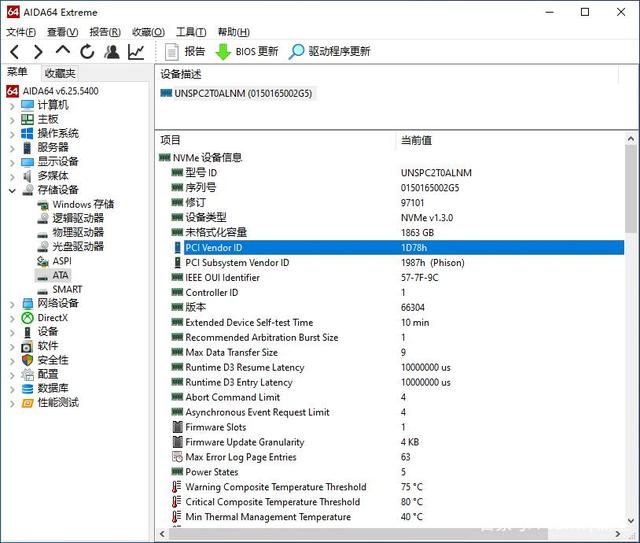Open 光盘驱动器 tree item
This screenshot has width=640, height=543.
point(78,246)
